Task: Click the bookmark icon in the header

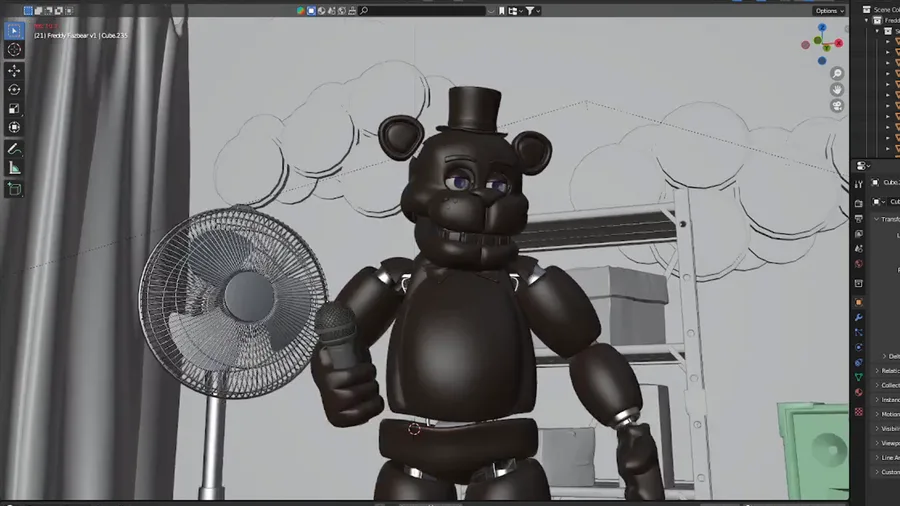Action: coord(502,10)
